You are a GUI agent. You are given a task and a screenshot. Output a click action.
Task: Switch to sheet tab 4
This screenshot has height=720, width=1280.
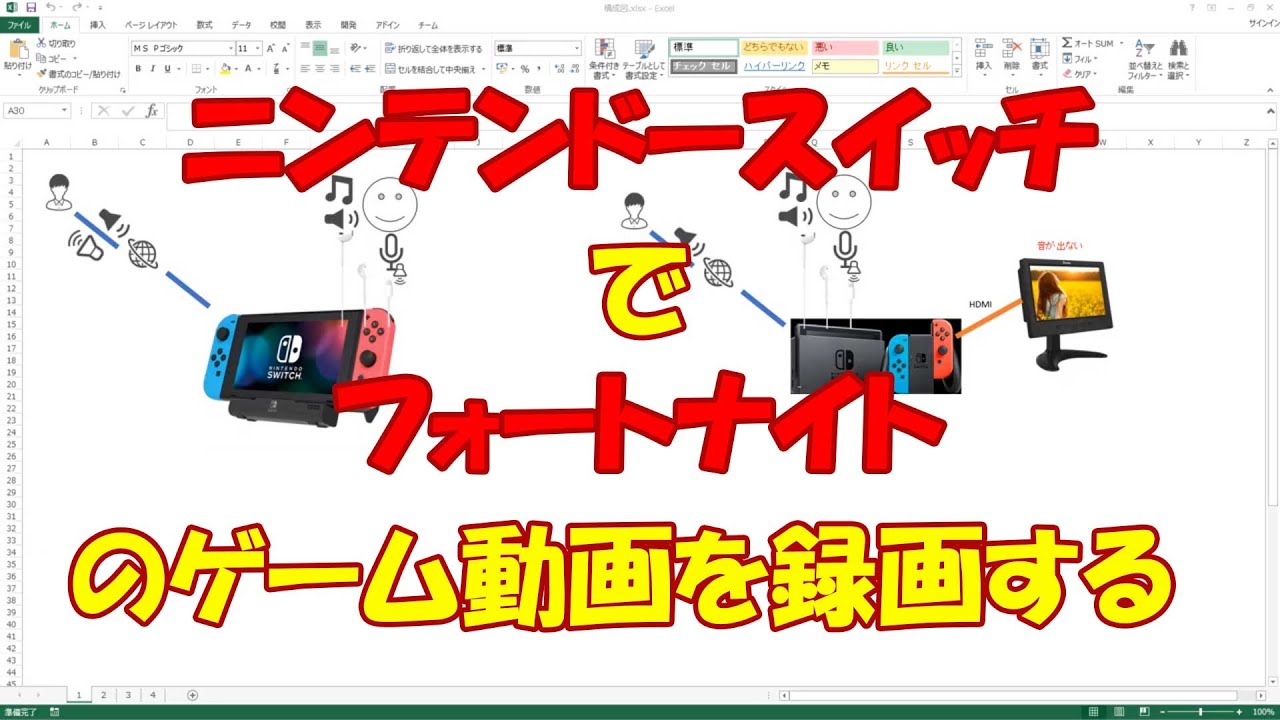click(153, 695)
